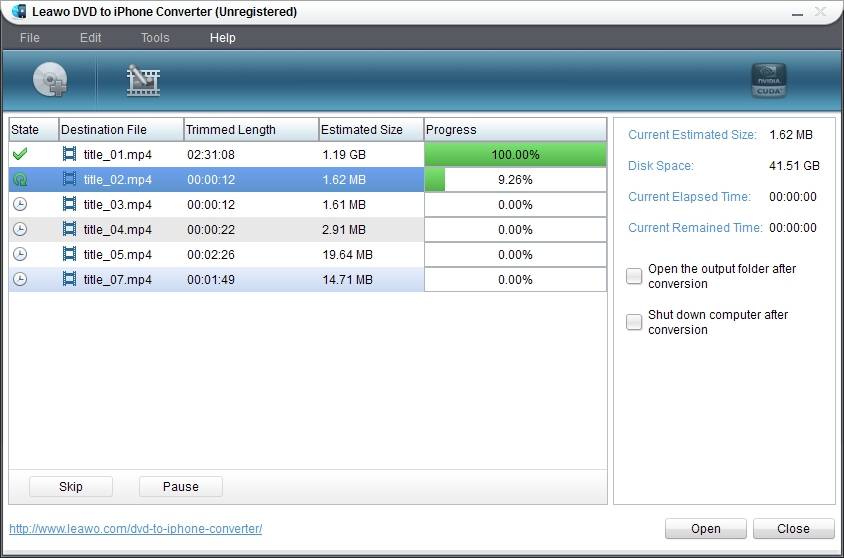Click the NVIDIA CUDA badge icon

coord(769,81)
